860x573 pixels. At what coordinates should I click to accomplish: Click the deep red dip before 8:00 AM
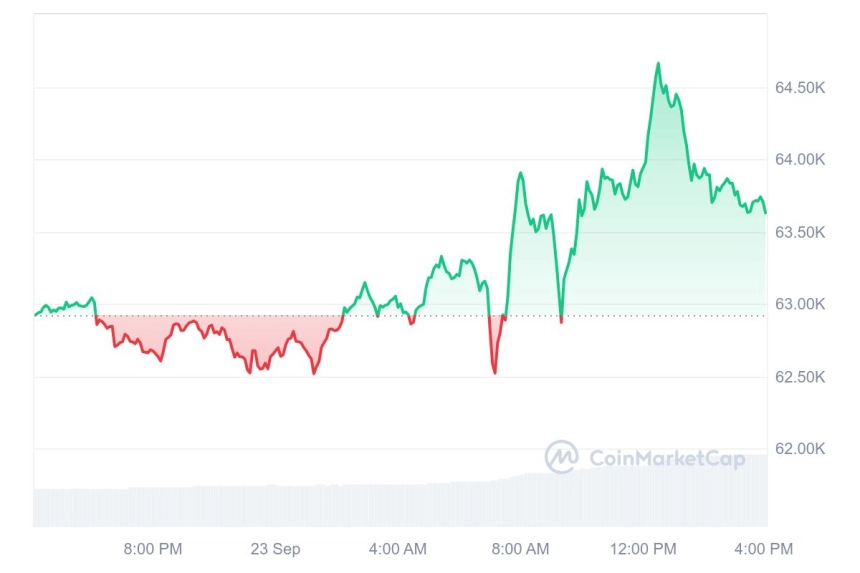[x=495, y=372]
